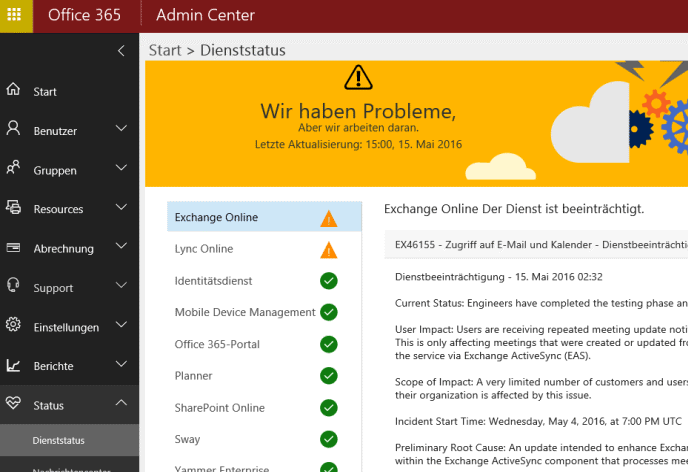Collapse the Status menu chevron
The height and width of the screenshot is (472, 688).
[121, 403]
